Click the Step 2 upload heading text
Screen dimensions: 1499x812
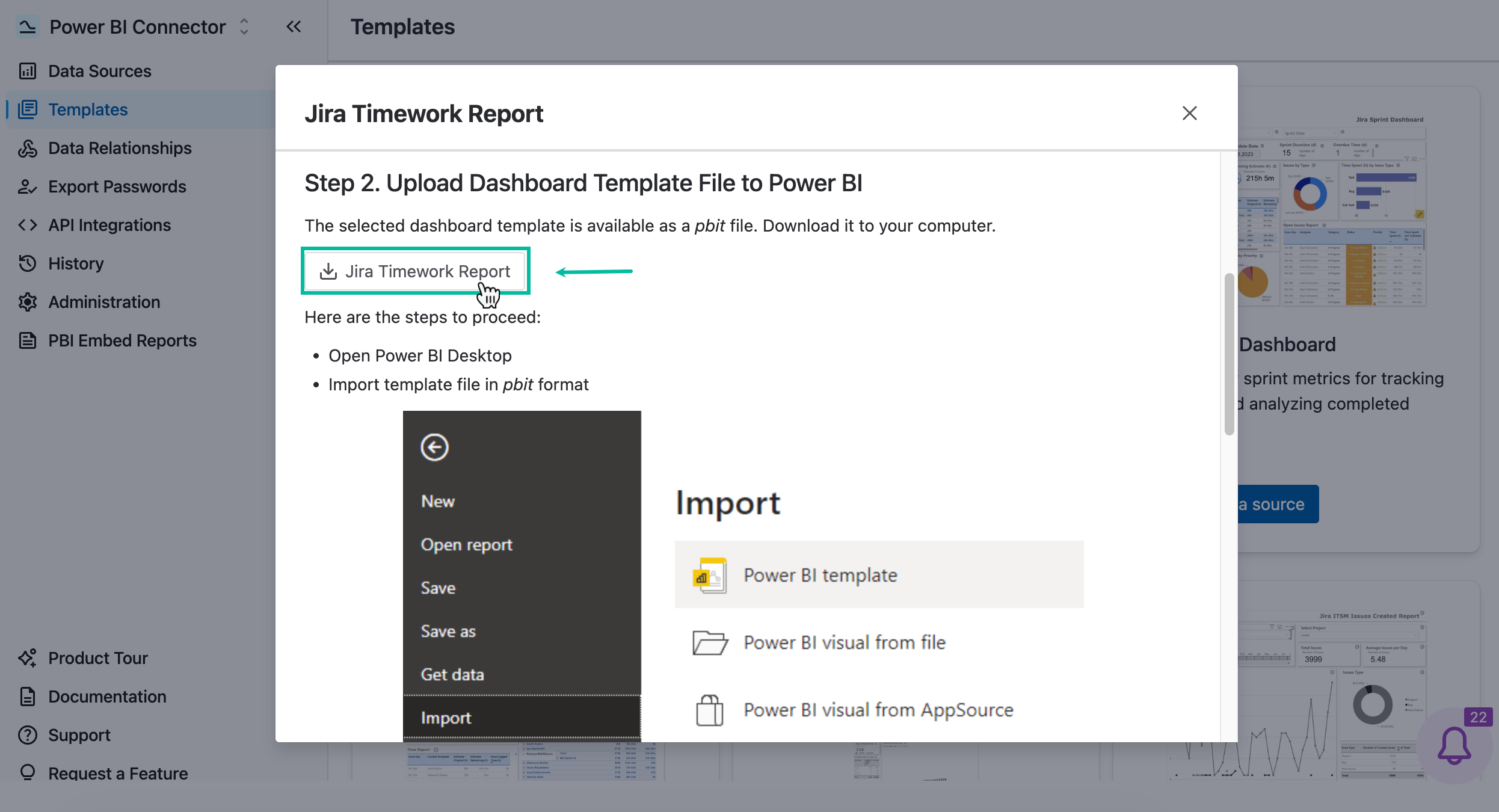click(583, 183)
